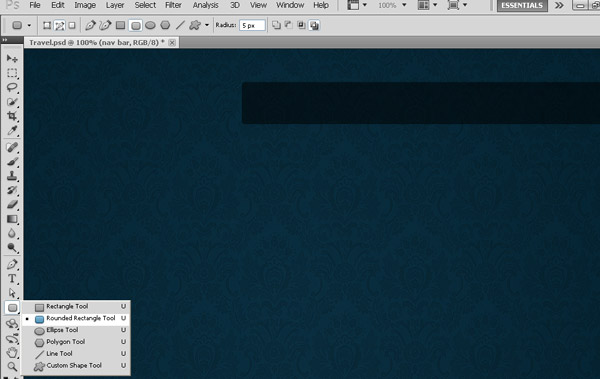This screenshot has width=600, height=379.
Task: Choose Polygon Tool from flyout menu
Action: point(76,342)
